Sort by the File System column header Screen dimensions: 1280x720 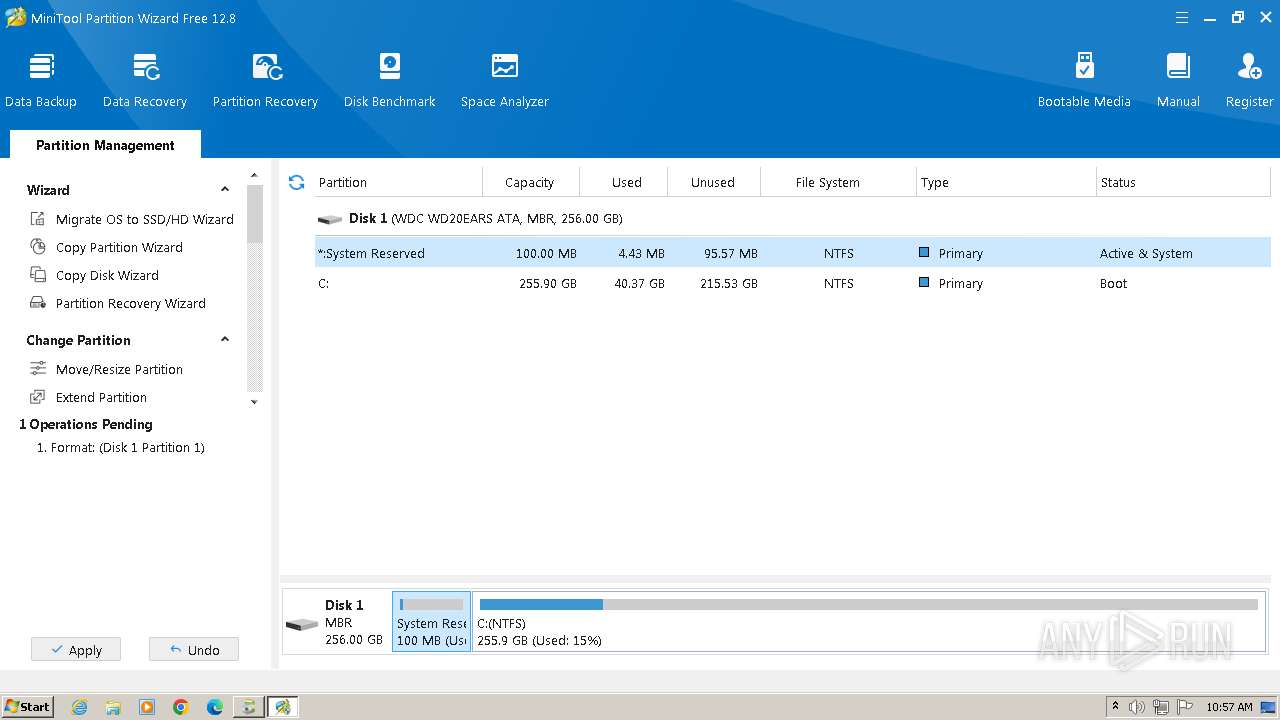[x=838, y=182]
